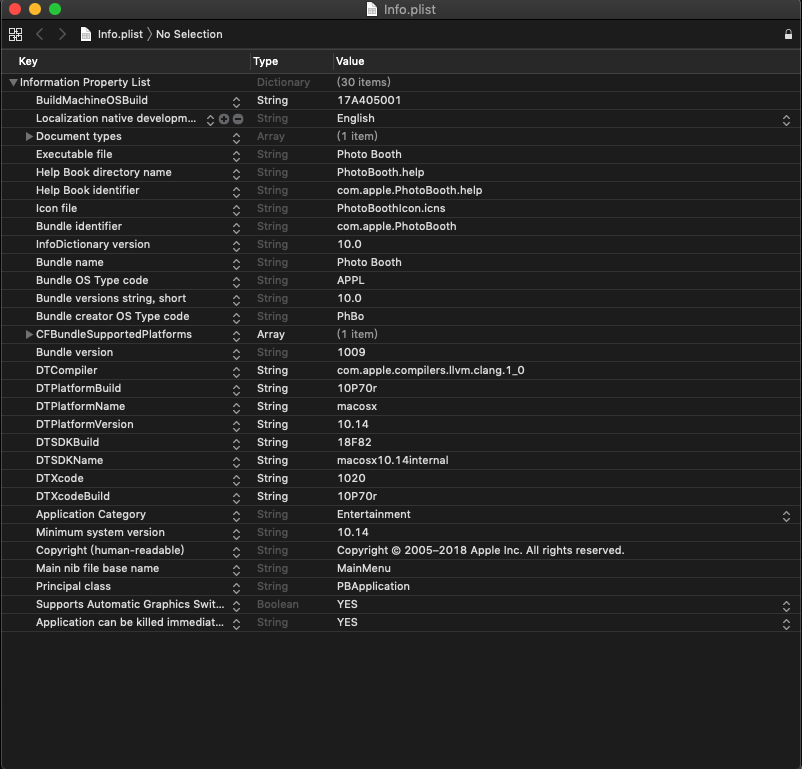Select the value PhotoBooth.help
The height and width of the screenshot is (769, 802).
[x=381, y=172]
